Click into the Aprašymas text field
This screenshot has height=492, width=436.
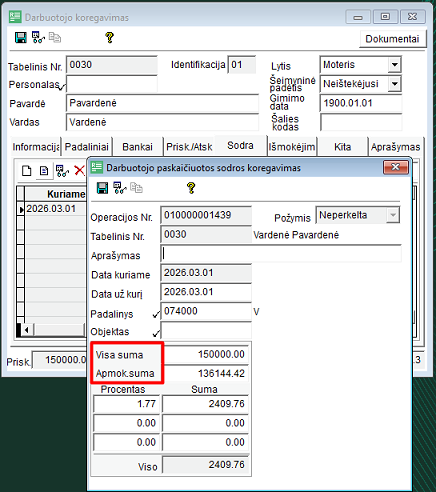281,254
